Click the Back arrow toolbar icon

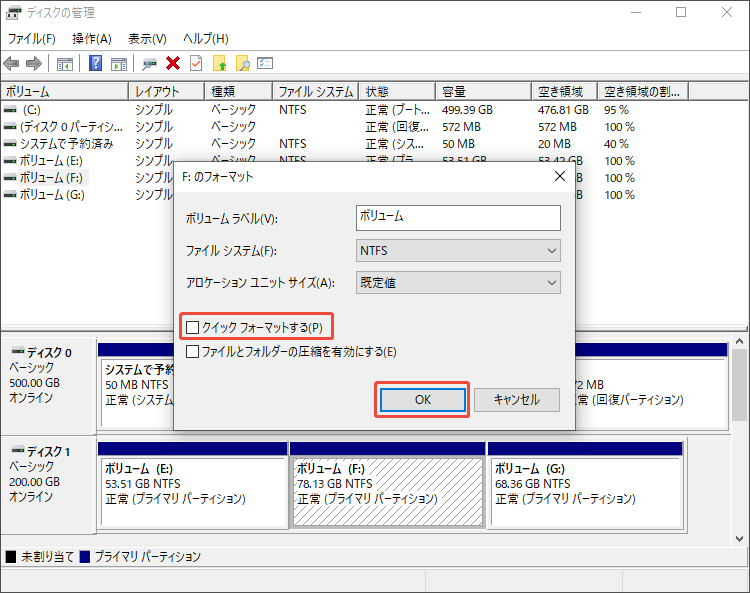coord(11,63)
